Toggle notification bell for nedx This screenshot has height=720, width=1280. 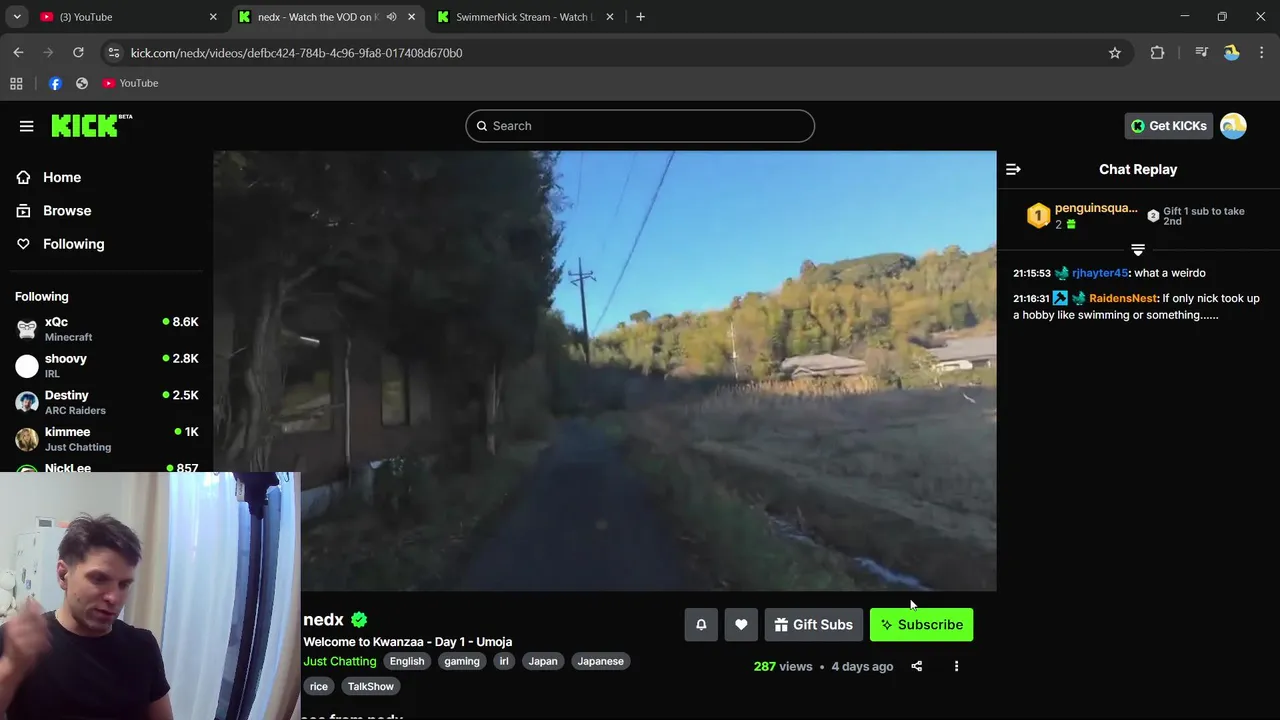tap(701, 625)
